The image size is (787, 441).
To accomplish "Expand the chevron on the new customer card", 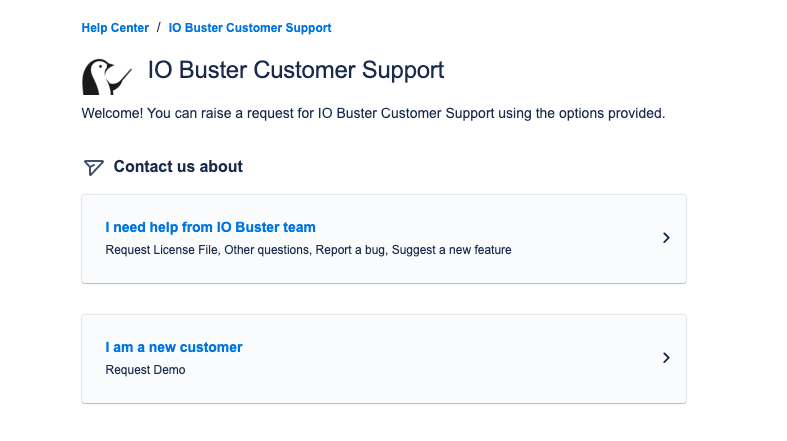I will (x=666, y=358).
